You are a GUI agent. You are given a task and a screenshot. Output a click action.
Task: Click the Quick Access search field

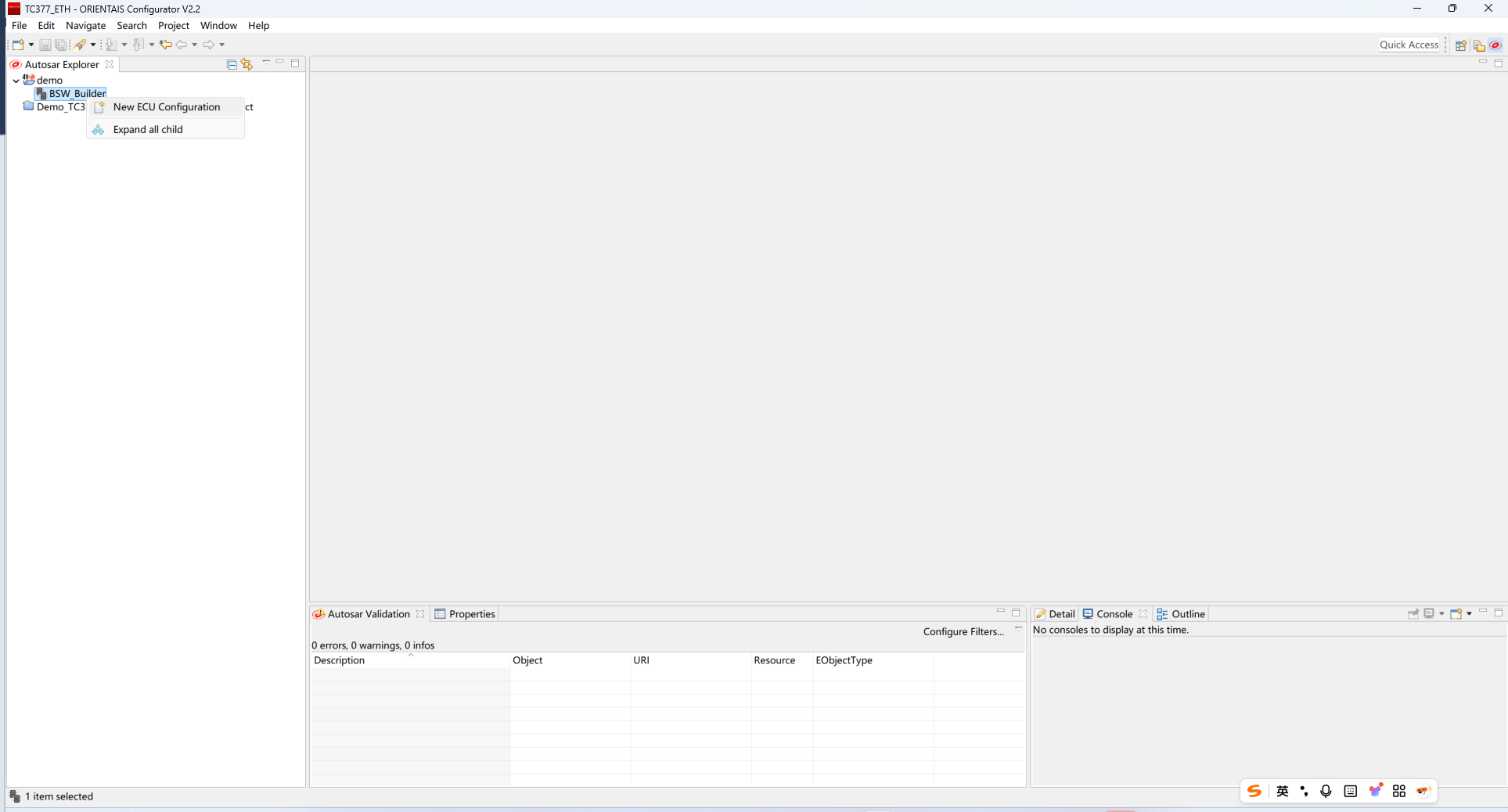click(1408, 45)
